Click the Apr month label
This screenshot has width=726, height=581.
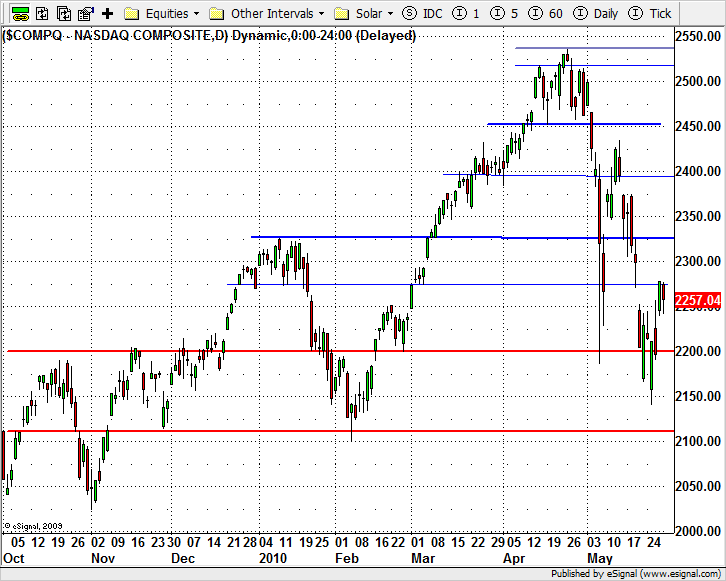tap(514, 558)
